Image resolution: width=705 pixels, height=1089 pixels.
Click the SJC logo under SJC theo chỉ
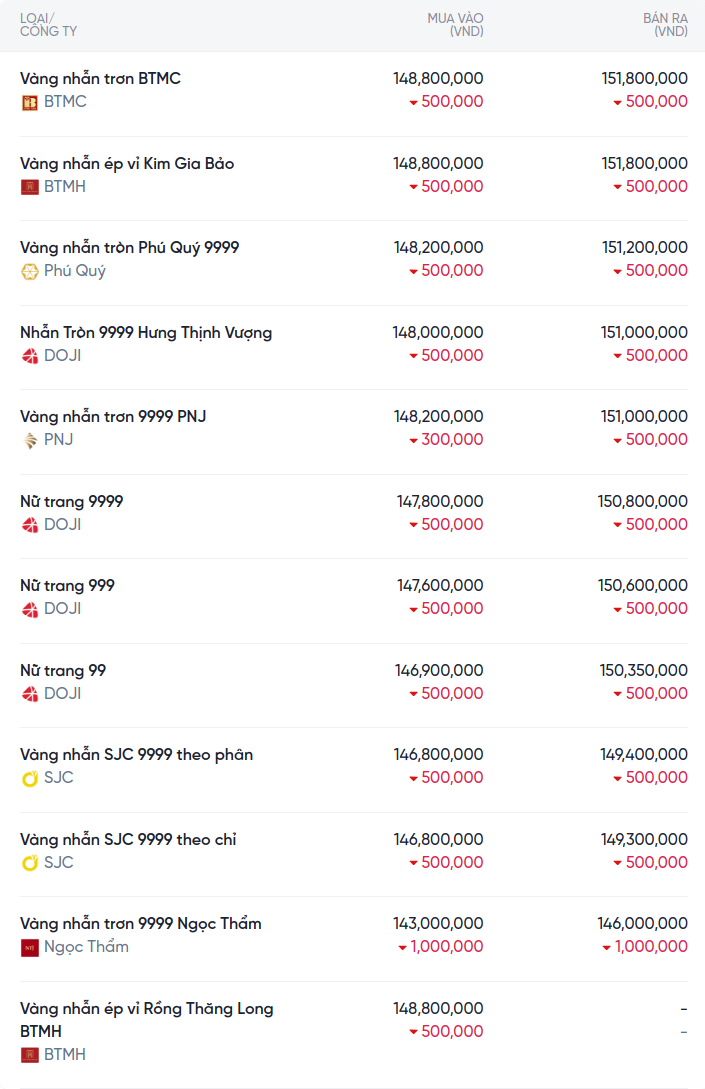click(x=30, y=863)
